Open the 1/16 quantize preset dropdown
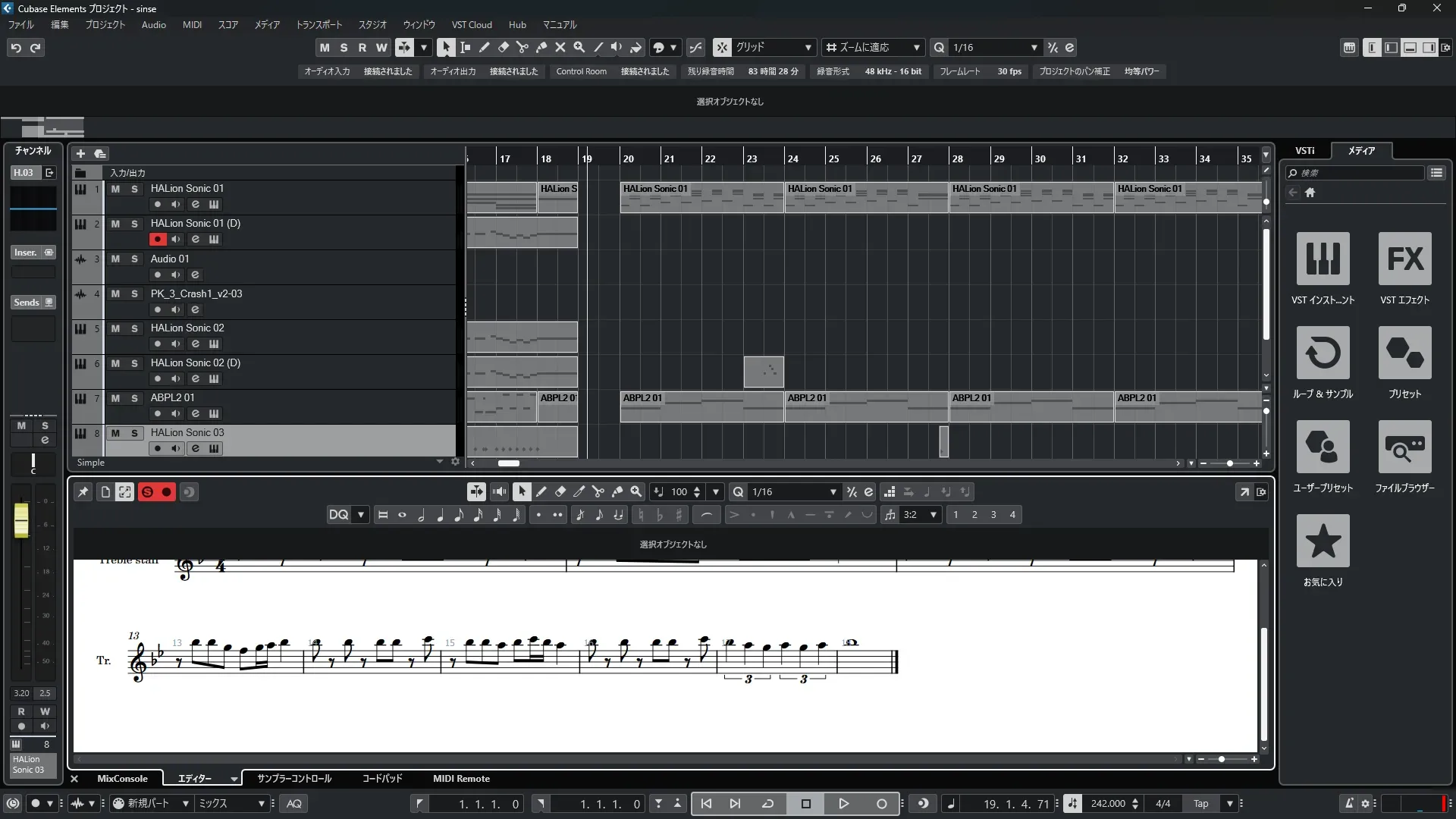 click(1034, 47)
